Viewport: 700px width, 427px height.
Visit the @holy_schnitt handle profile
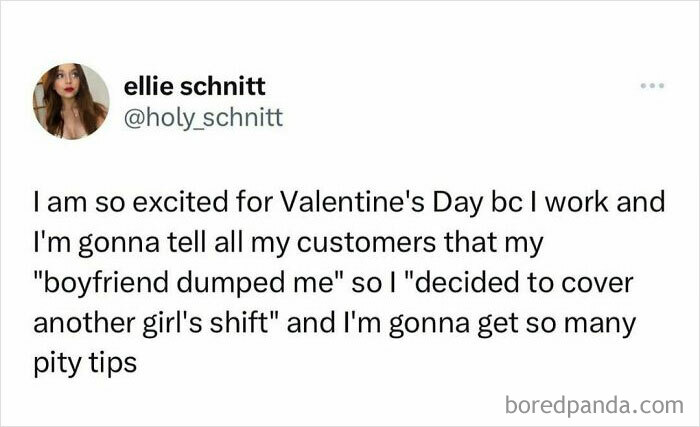coord(203,119)
